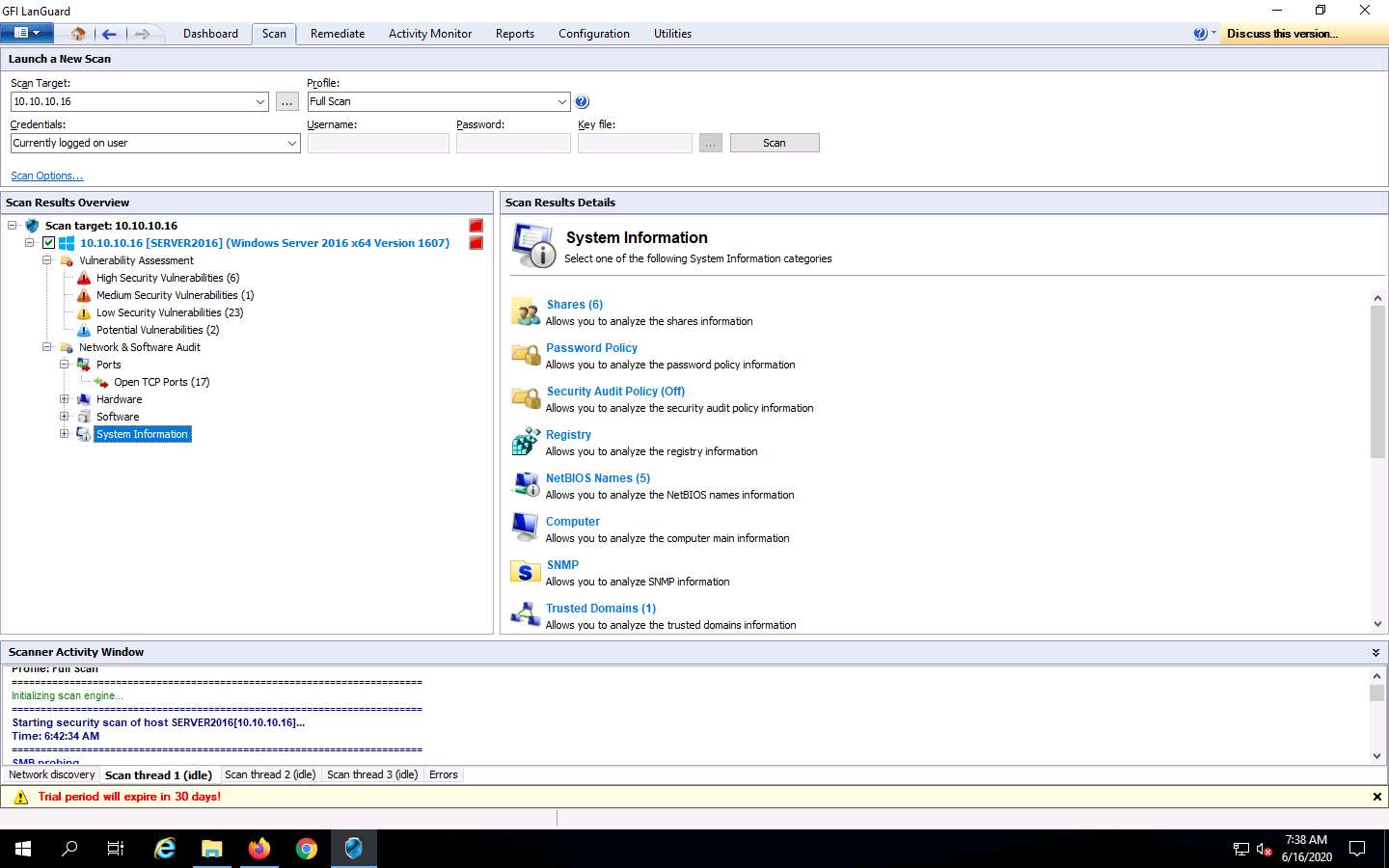The image size is (1389, 868).
Task: Click the red indicator for Scan target row
Action: coord(476,226)
